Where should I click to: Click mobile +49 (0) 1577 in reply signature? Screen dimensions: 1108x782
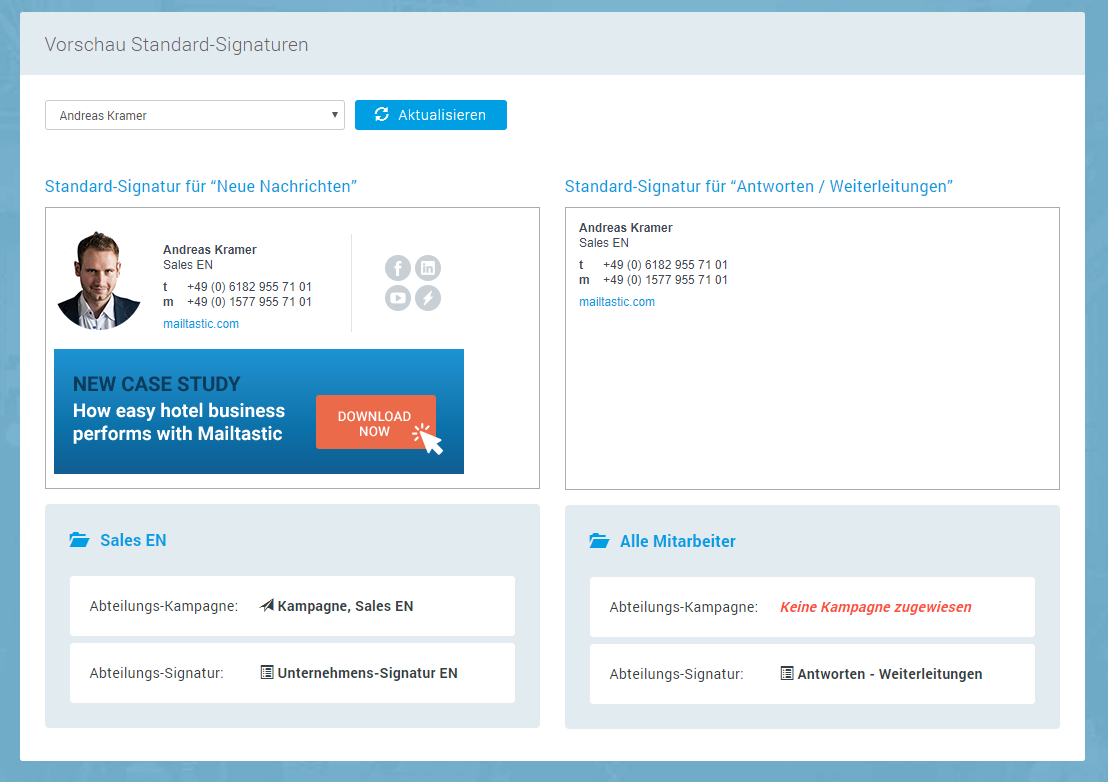665,280
